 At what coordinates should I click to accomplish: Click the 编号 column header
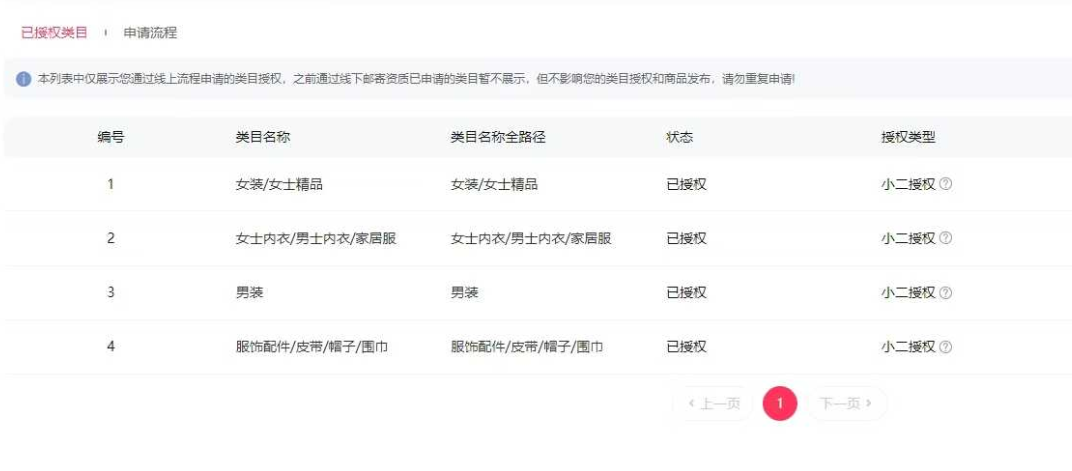pos(111,137)
